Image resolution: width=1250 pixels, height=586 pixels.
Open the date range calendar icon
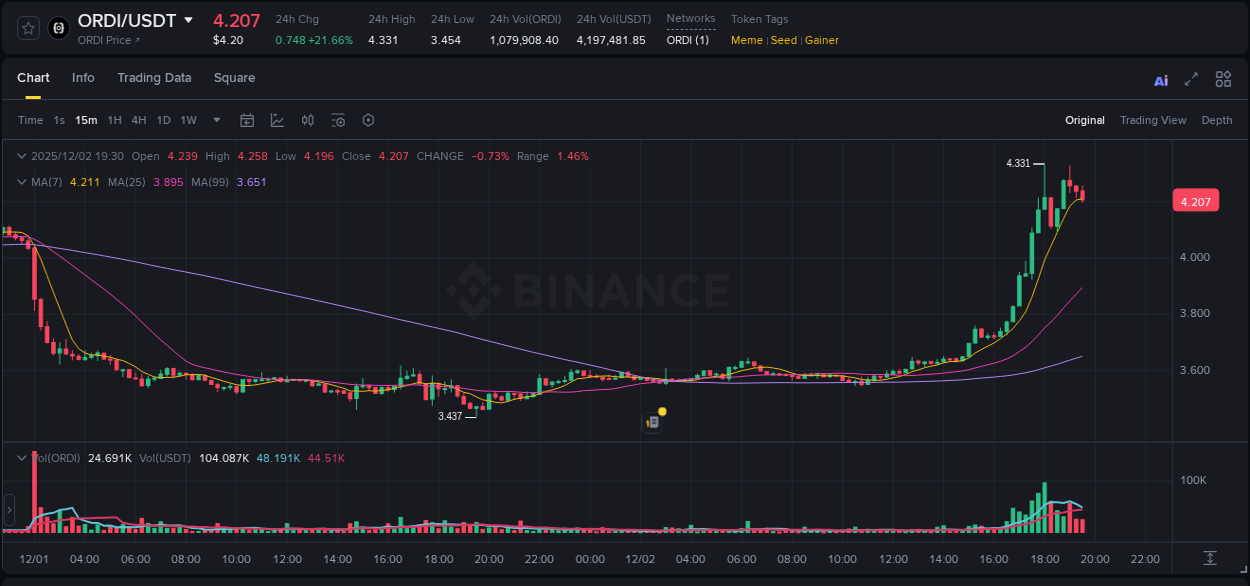tap(247, 120)
